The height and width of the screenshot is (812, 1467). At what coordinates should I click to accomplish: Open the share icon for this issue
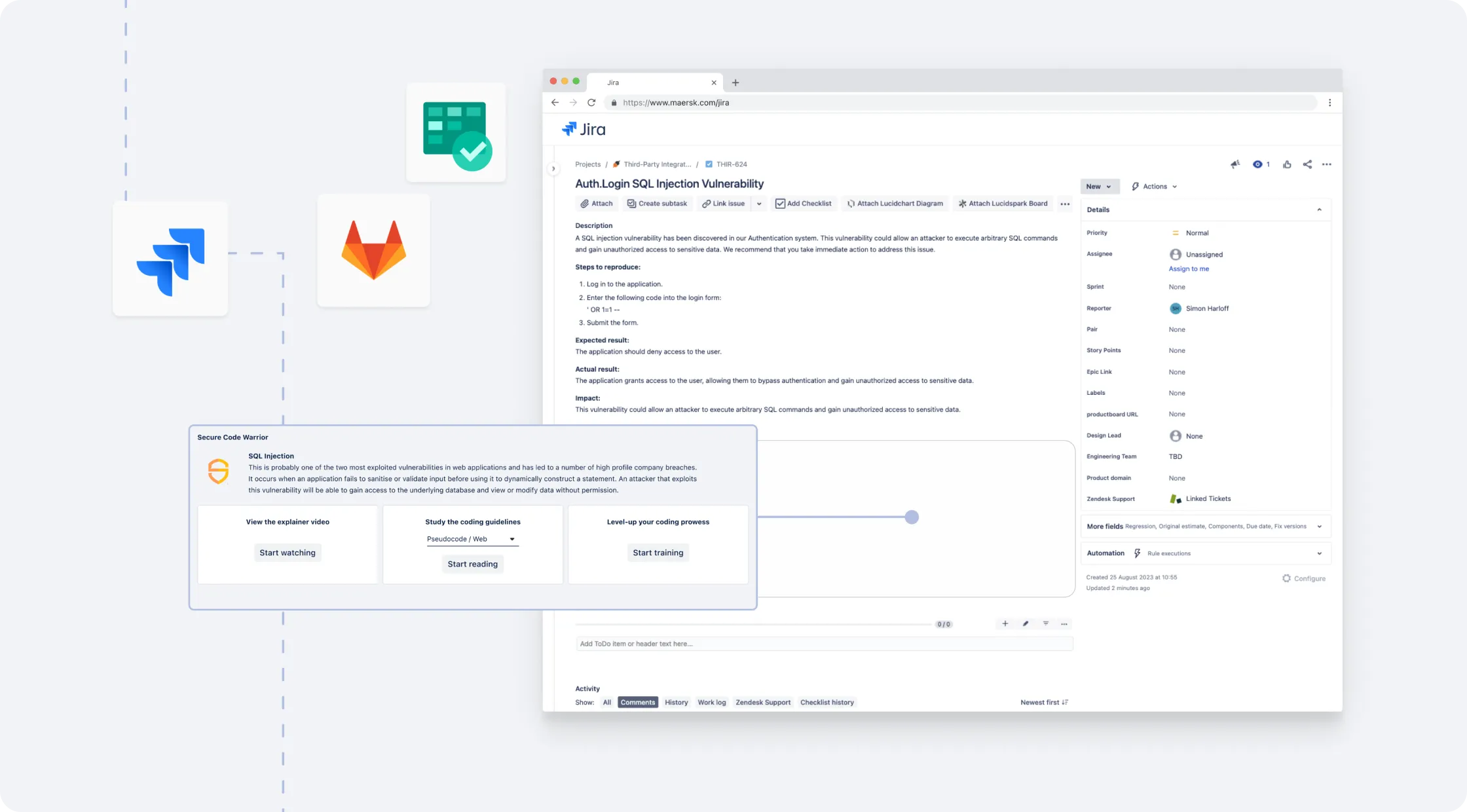[1307, 164]
